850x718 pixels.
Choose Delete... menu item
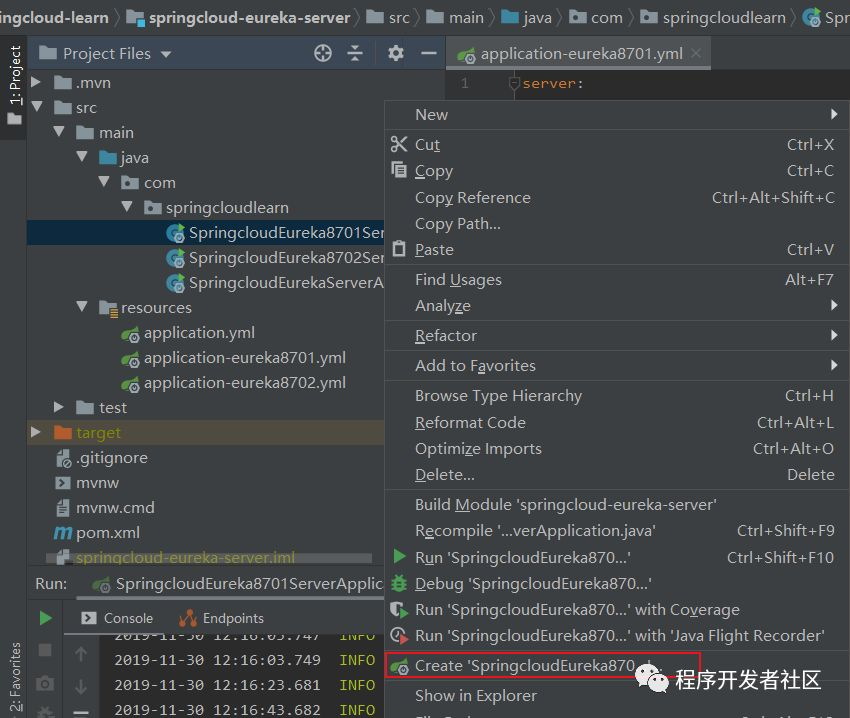coord(617,475)
